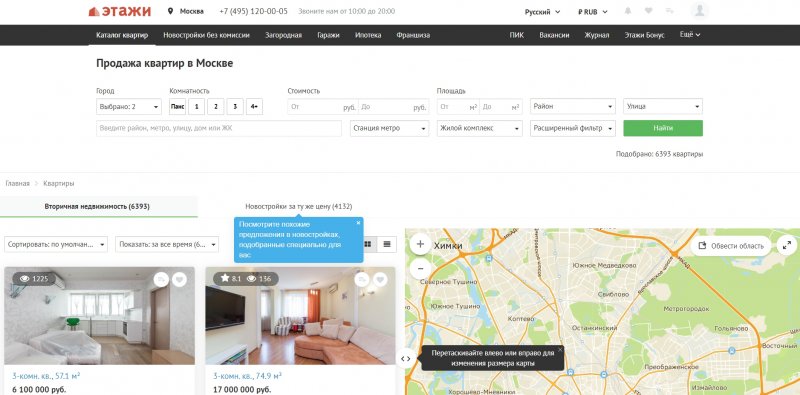This screenshot has width=800, height=395.
Task: Click the map resize handle with arrows
Action: [x=406, y=359]
